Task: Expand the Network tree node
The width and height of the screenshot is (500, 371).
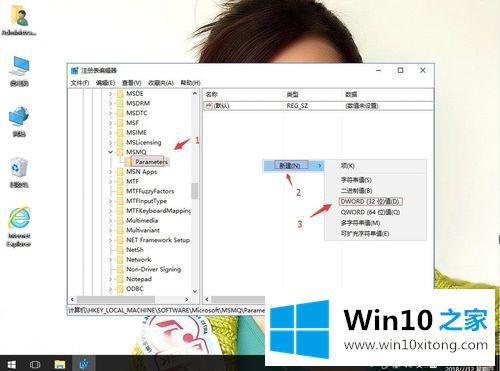Action: tap(110, 260)
